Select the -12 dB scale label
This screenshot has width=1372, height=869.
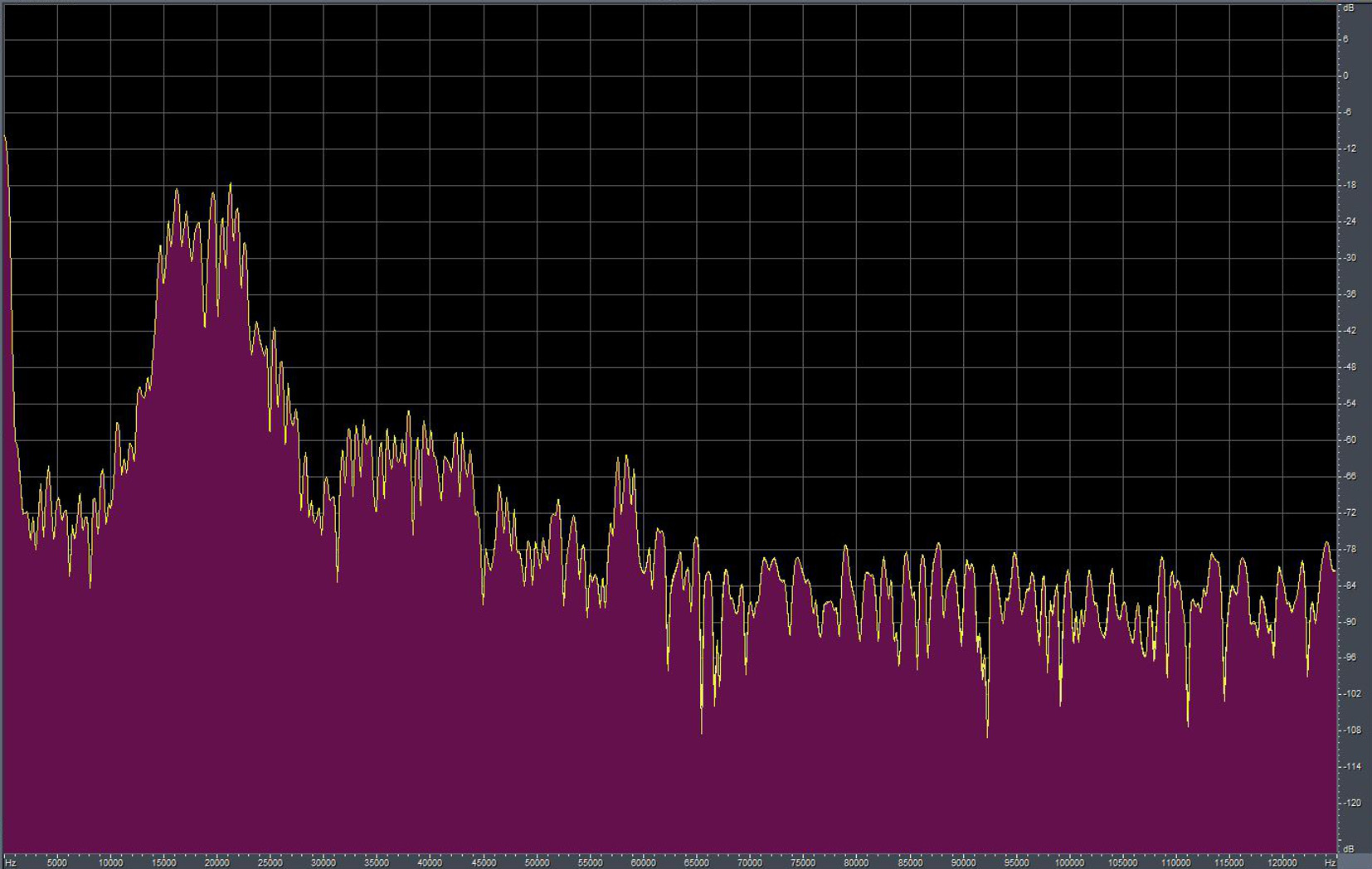tap(1349, 148)
